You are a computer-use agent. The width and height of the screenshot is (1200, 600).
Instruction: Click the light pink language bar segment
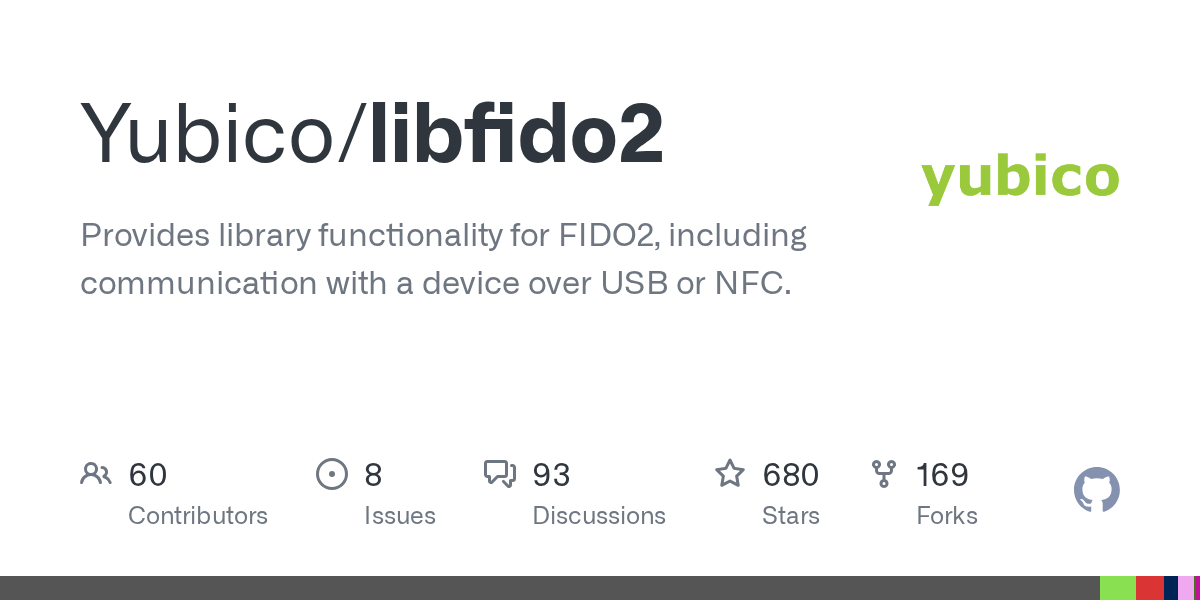point(1185,588)
